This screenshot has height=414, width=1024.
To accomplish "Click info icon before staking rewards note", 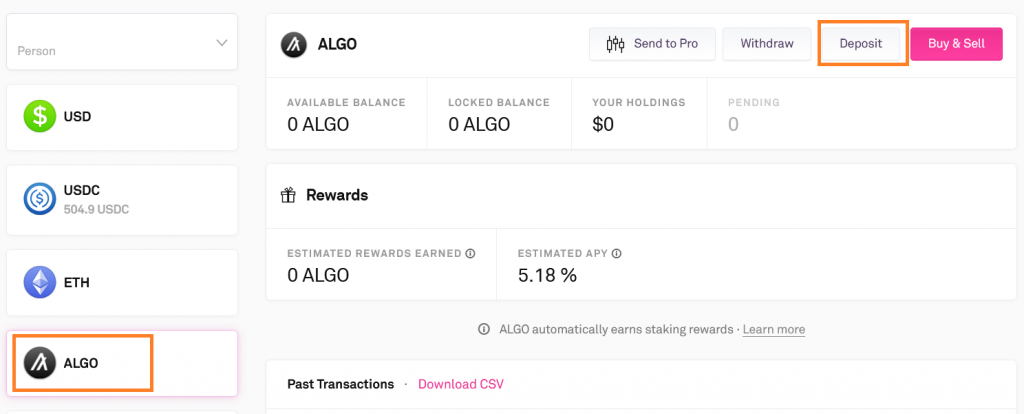I will coord(484,329).
